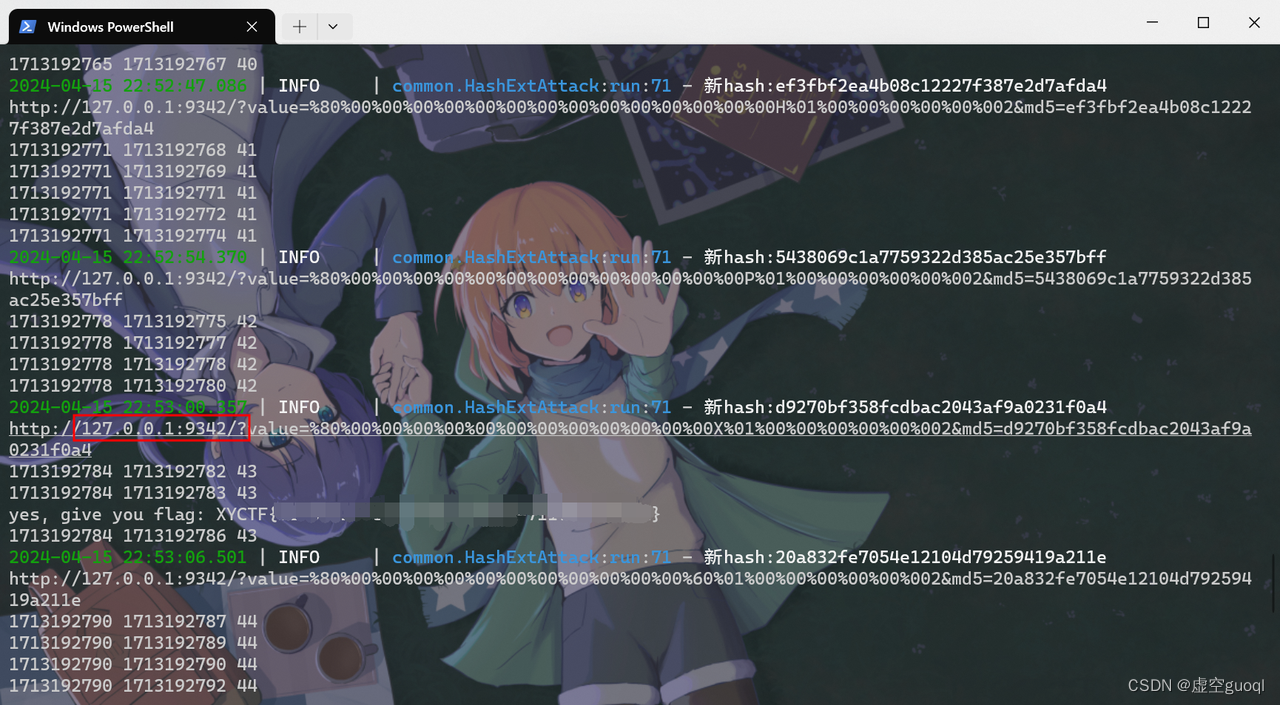Click the common.HashExtAttack:run:71 log text
This screenshot has height=705, width=1280.
tap(528, 407)
